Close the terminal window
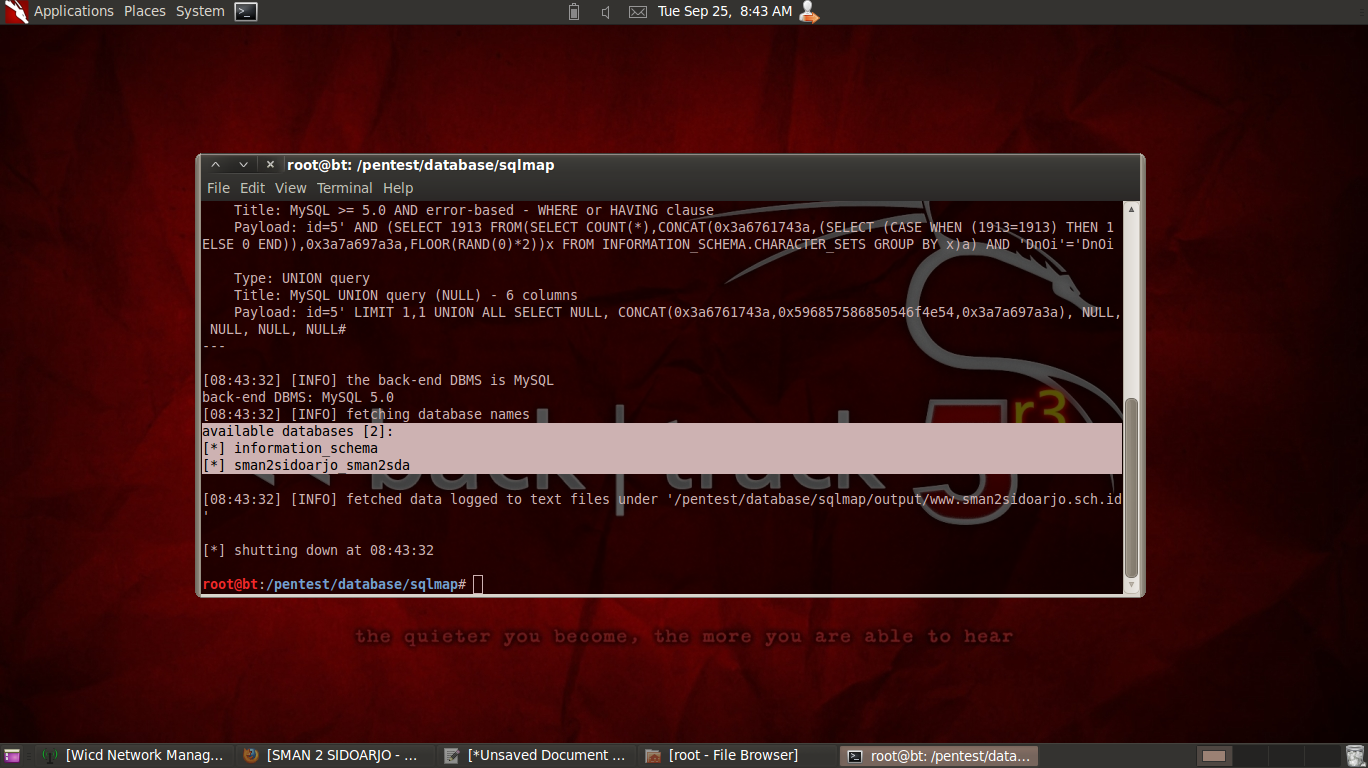1368x768 pixels. (270, 165)
